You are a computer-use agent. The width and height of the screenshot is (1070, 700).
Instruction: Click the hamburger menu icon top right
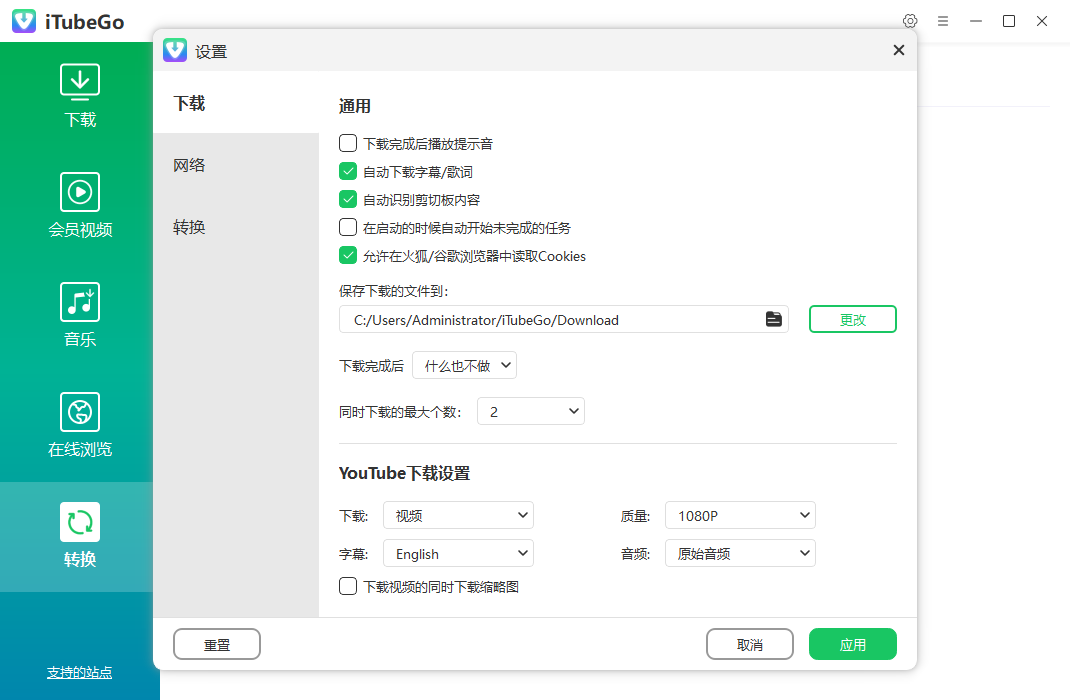pos(943,20)
